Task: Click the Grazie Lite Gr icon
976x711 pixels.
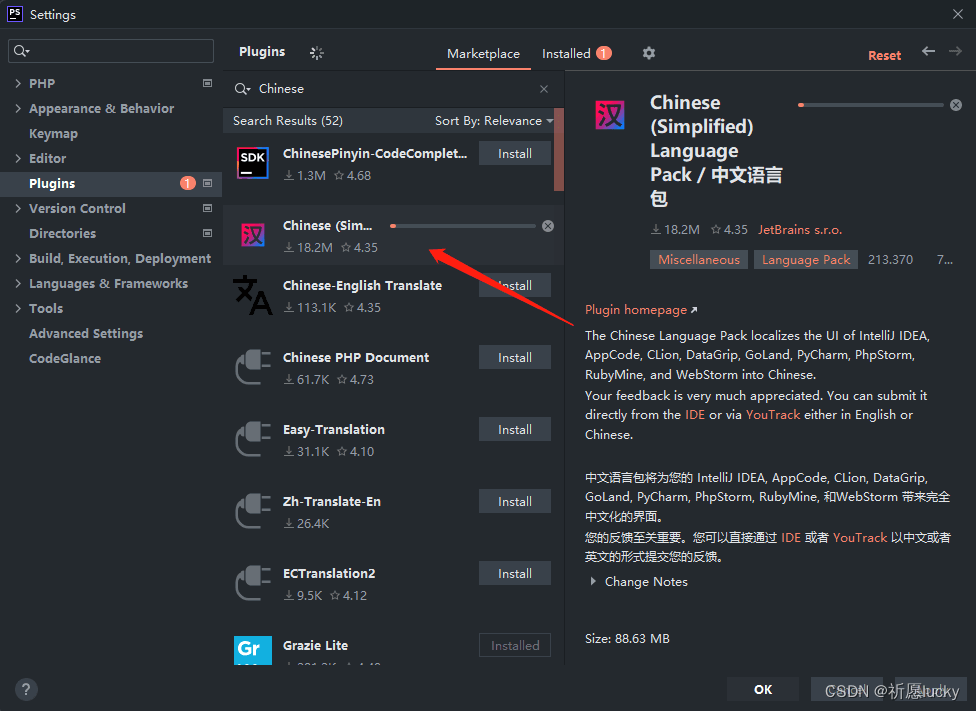Action: coord(253,650)
